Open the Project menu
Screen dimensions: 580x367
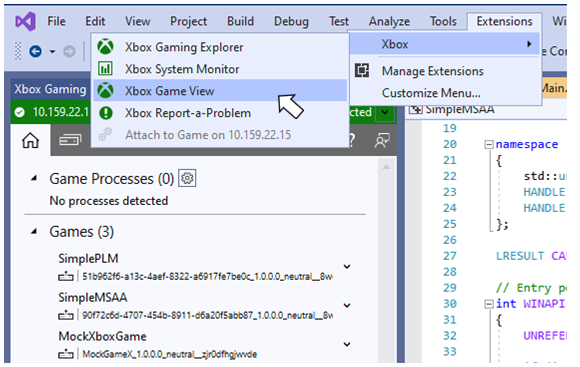coord(188,21)
